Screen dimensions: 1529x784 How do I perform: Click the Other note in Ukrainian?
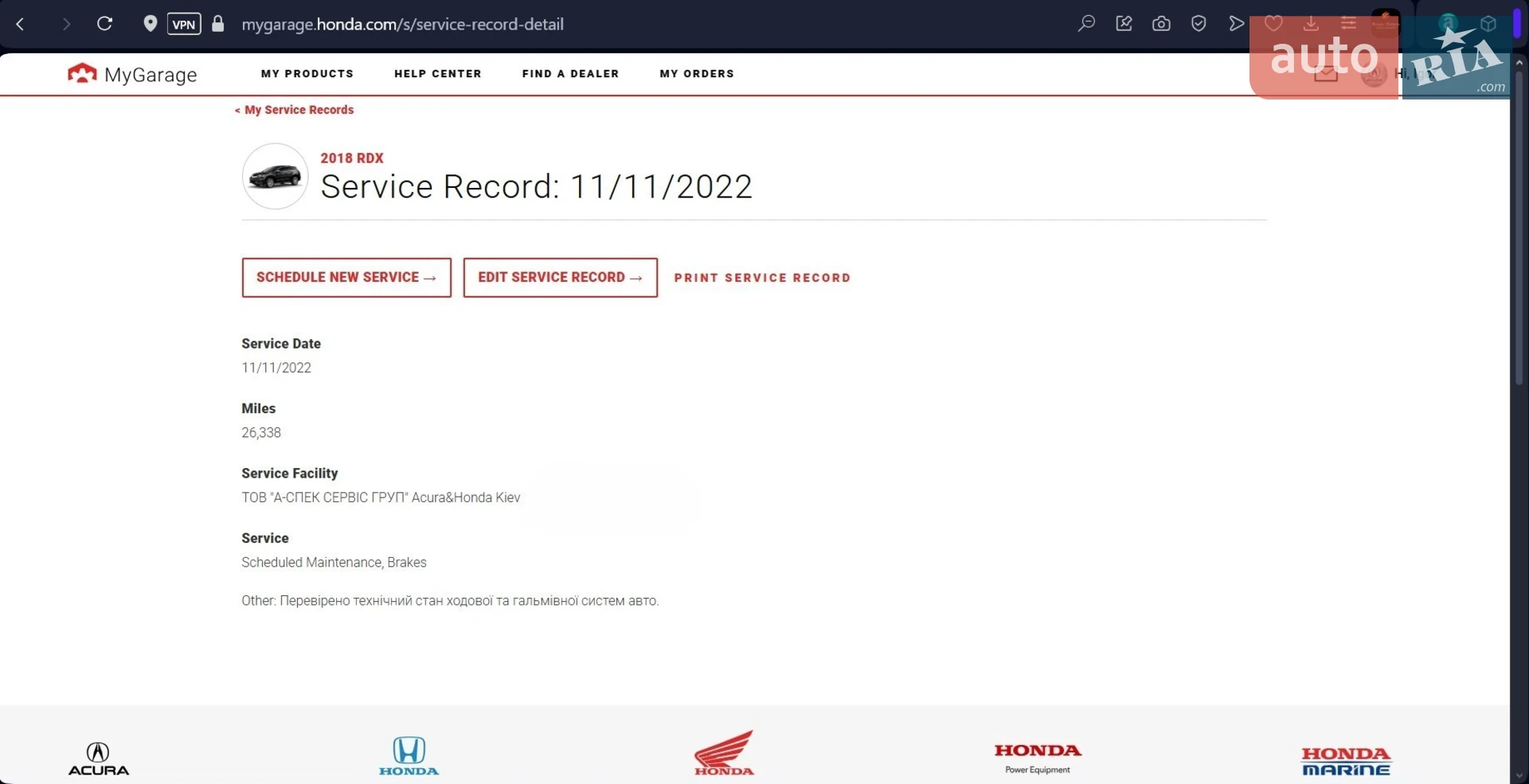[450, 601]
